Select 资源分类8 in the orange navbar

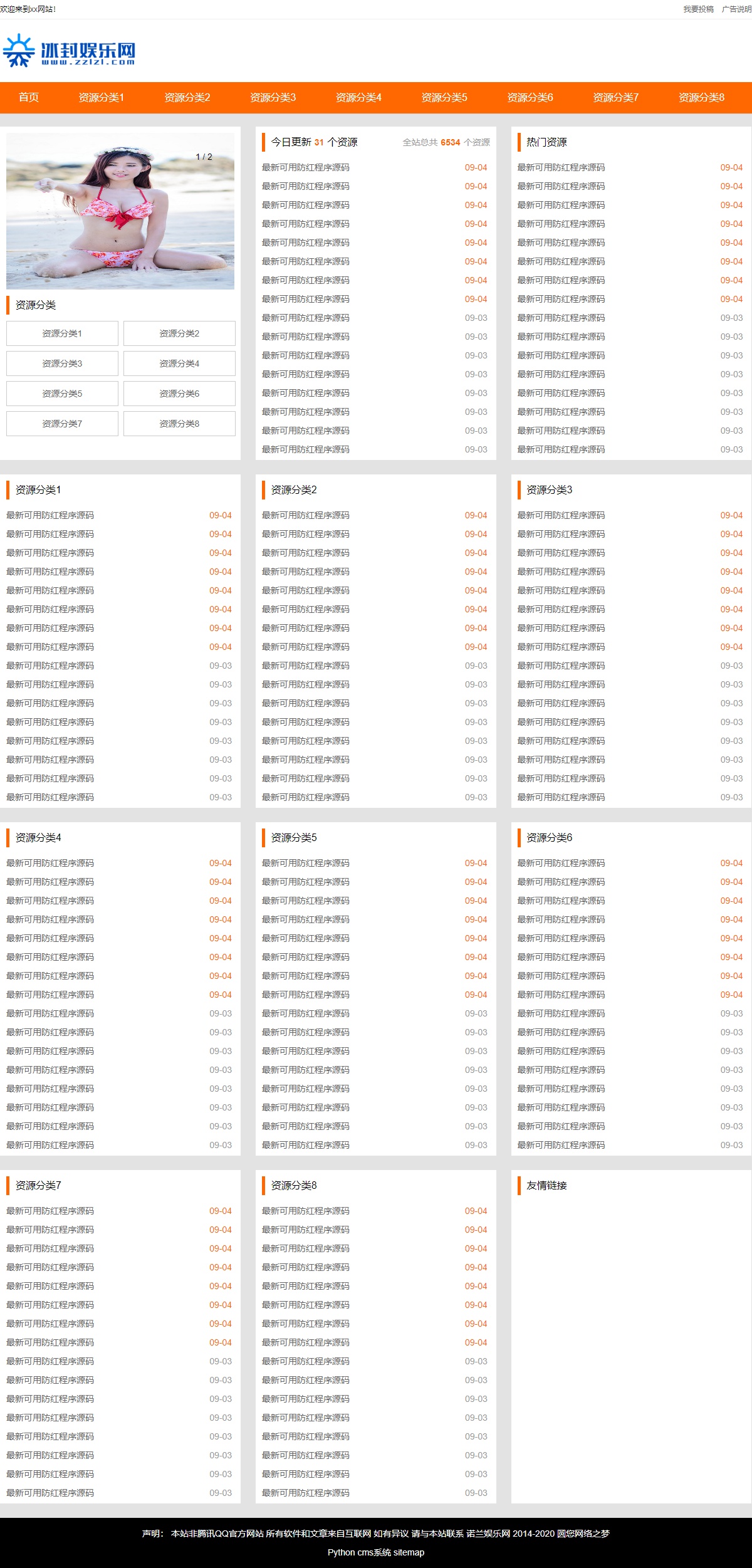pyautogui.click(x=701, y=97)
